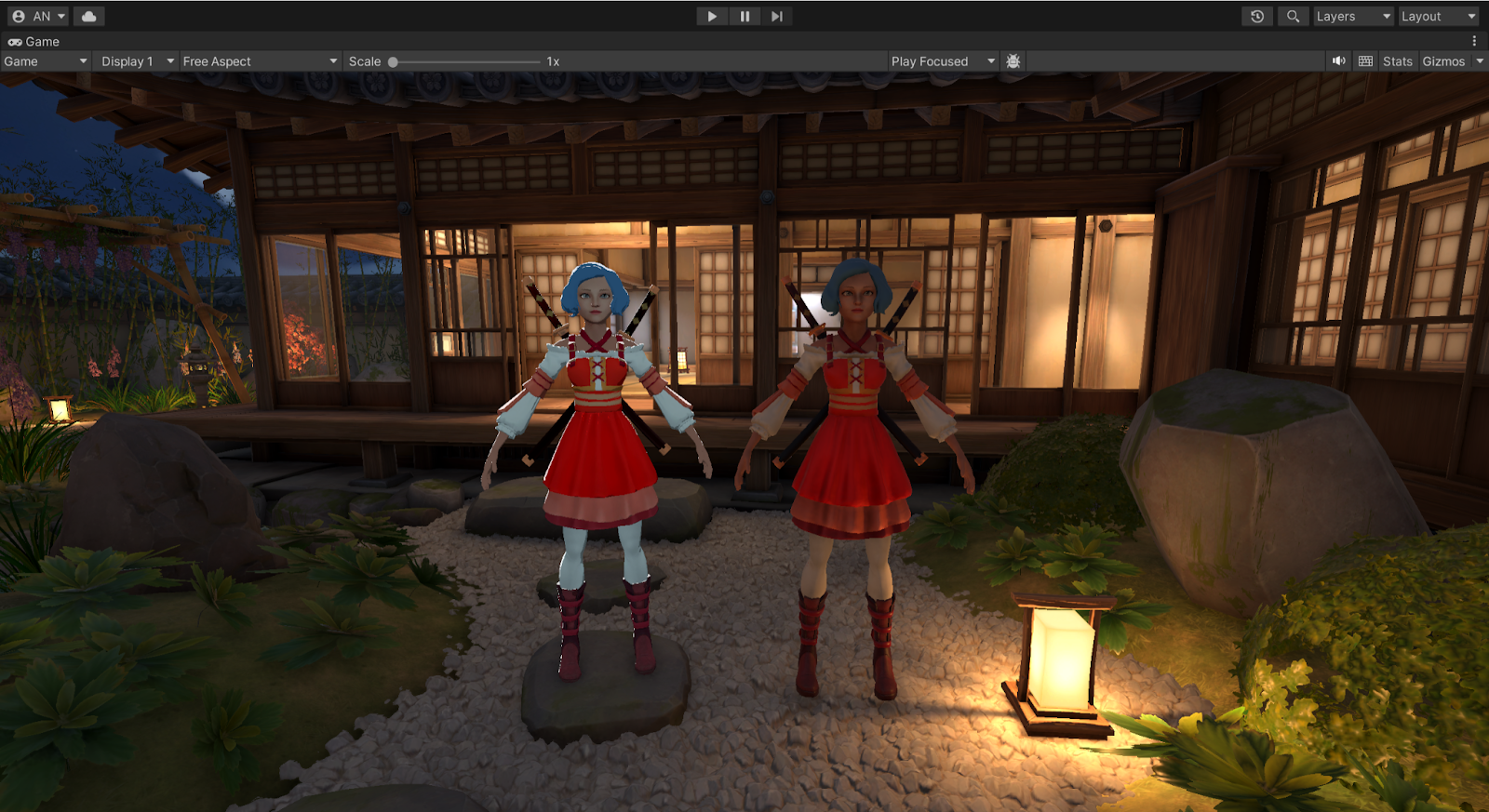
Task: Toggle the Gizmos button
Action: 1443,61
